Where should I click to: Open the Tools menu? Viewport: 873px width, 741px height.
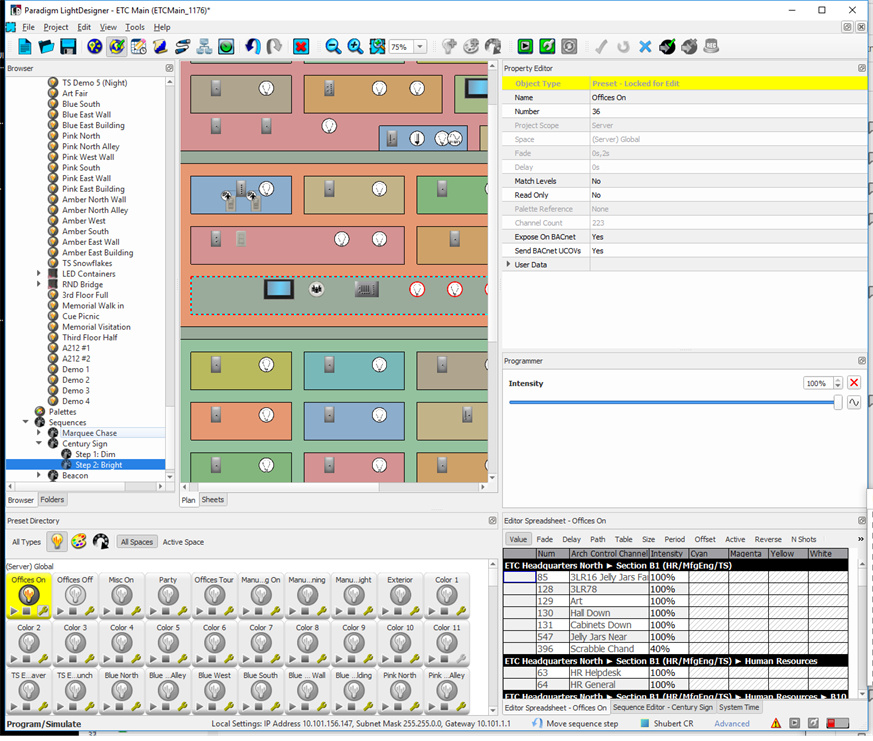tap(135, 27)
